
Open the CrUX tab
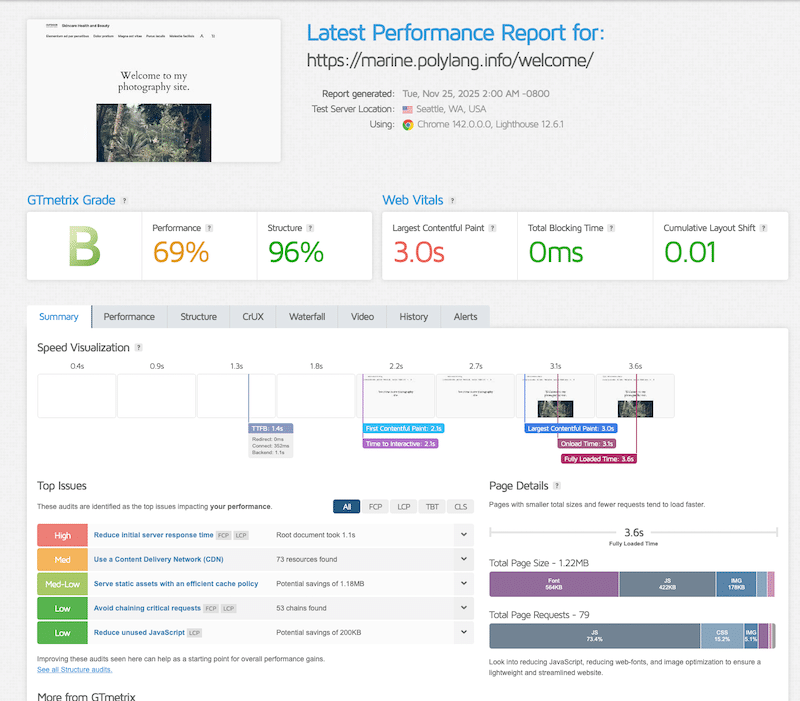(x=252, y=316)
